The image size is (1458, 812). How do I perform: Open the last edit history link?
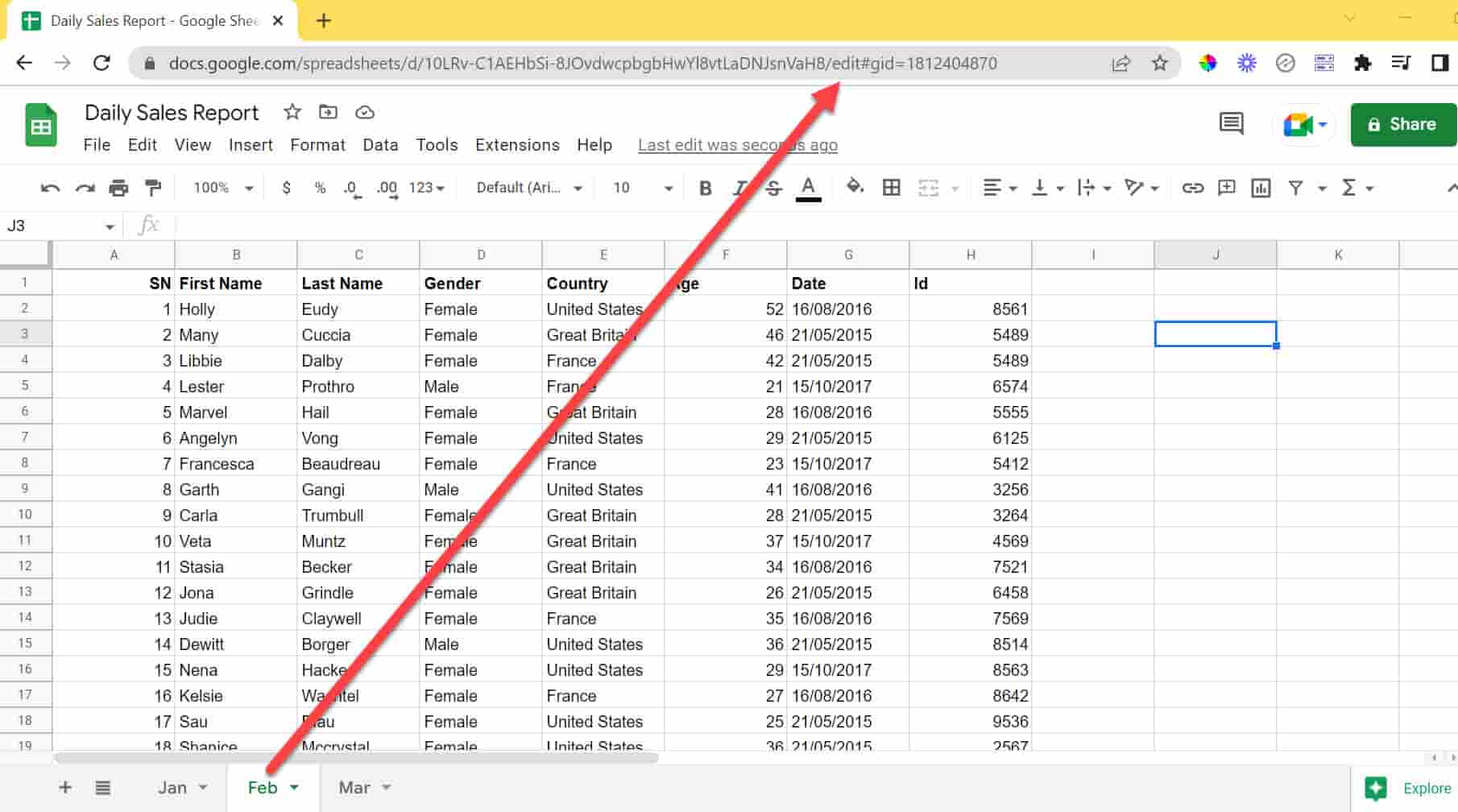click(x=737, y=145)
